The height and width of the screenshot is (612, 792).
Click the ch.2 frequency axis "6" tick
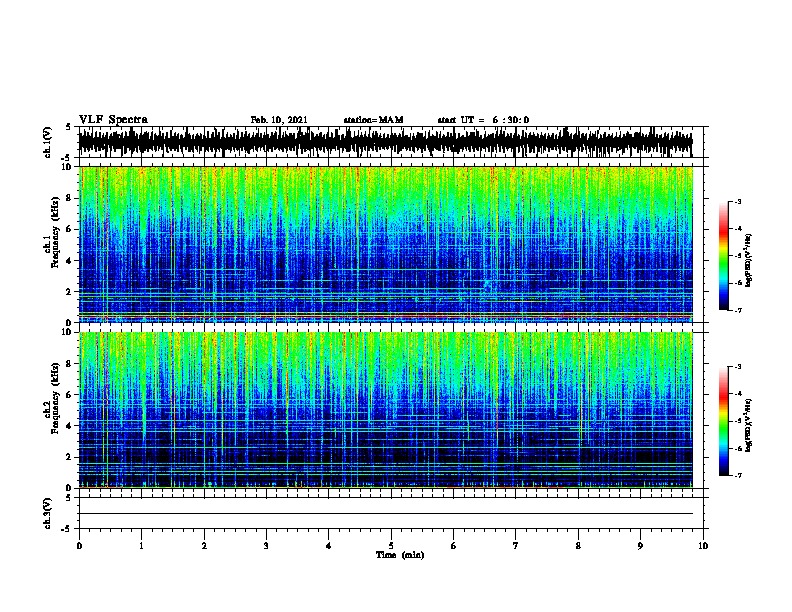tap(70, 395)
